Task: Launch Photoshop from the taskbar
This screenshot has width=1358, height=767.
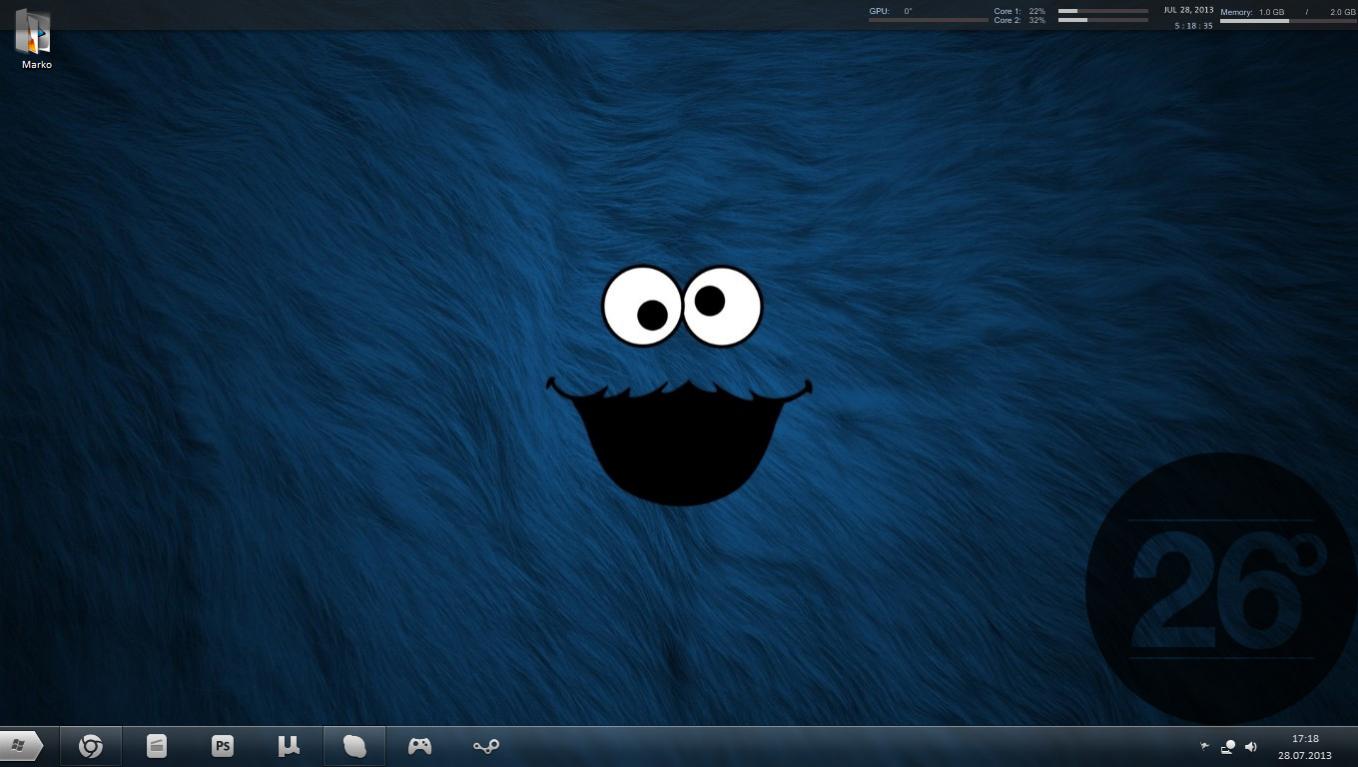Action: coord(223,746)
